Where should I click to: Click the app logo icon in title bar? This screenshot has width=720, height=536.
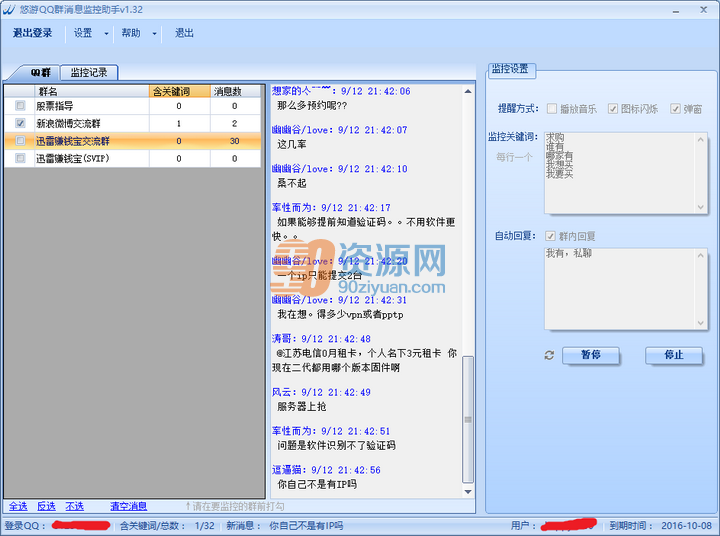(x=9, y=10)
